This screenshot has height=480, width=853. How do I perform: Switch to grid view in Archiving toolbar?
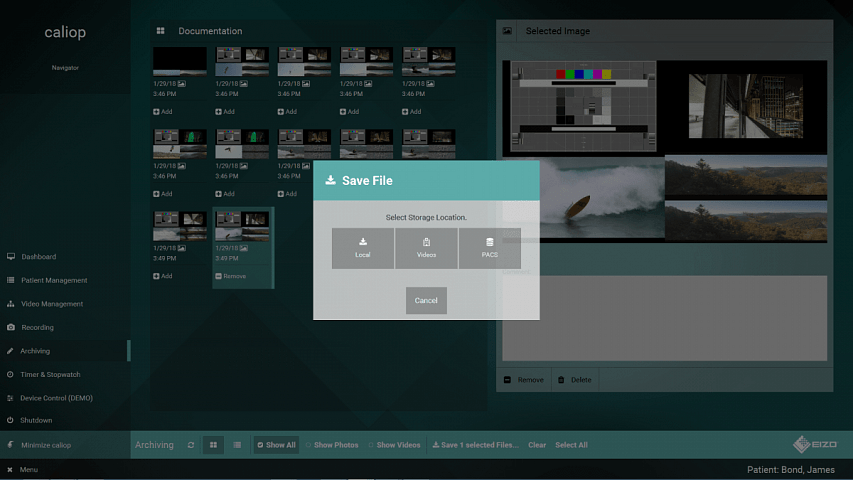pyautogui.click(x=213, y=445)
